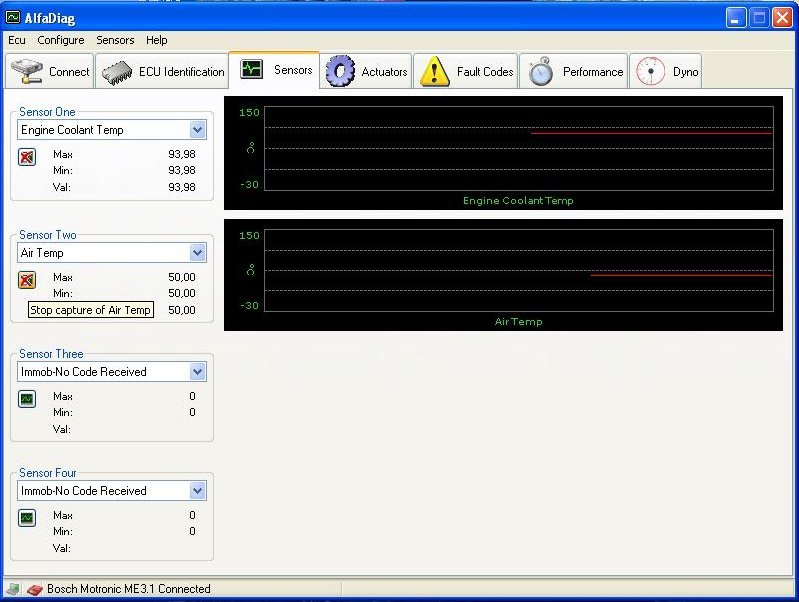
Task: Open the Sensor One dropdown list
Action: (x=197, y=130)
